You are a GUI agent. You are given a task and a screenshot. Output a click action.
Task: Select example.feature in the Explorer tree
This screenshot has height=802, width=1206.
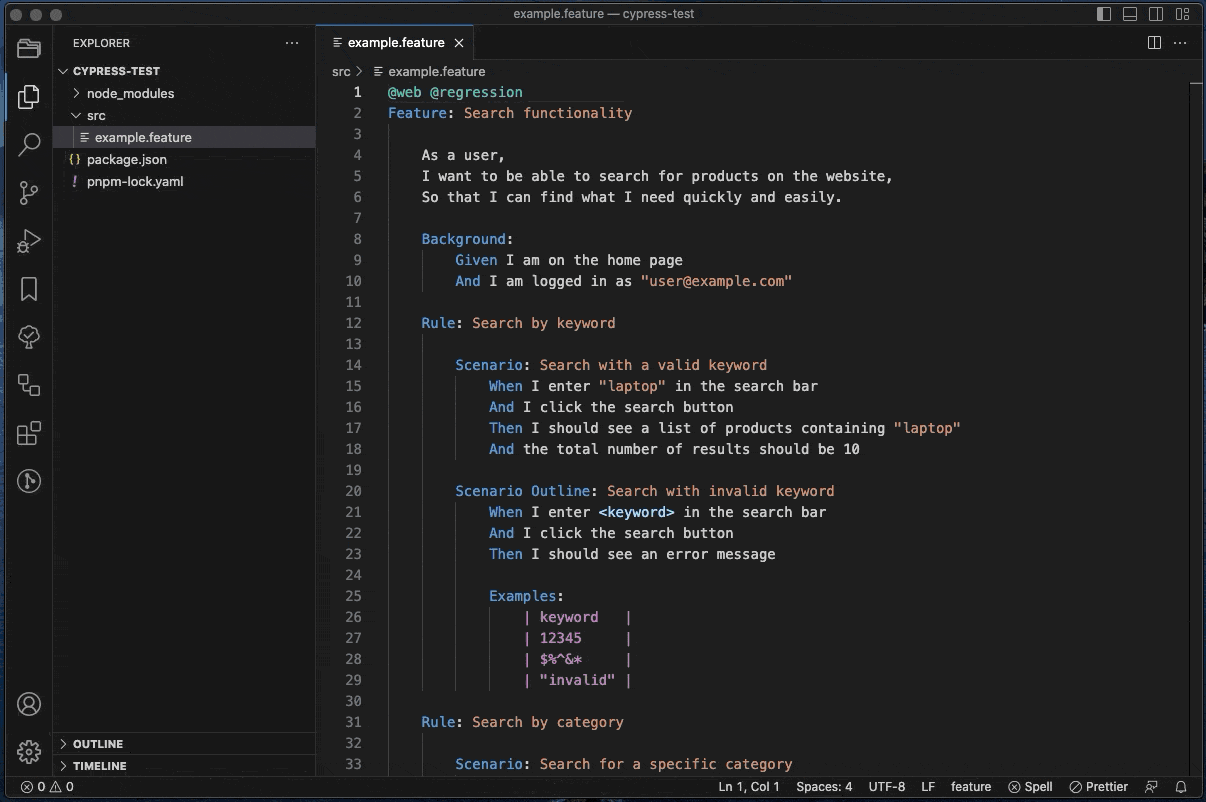point(185,137)
